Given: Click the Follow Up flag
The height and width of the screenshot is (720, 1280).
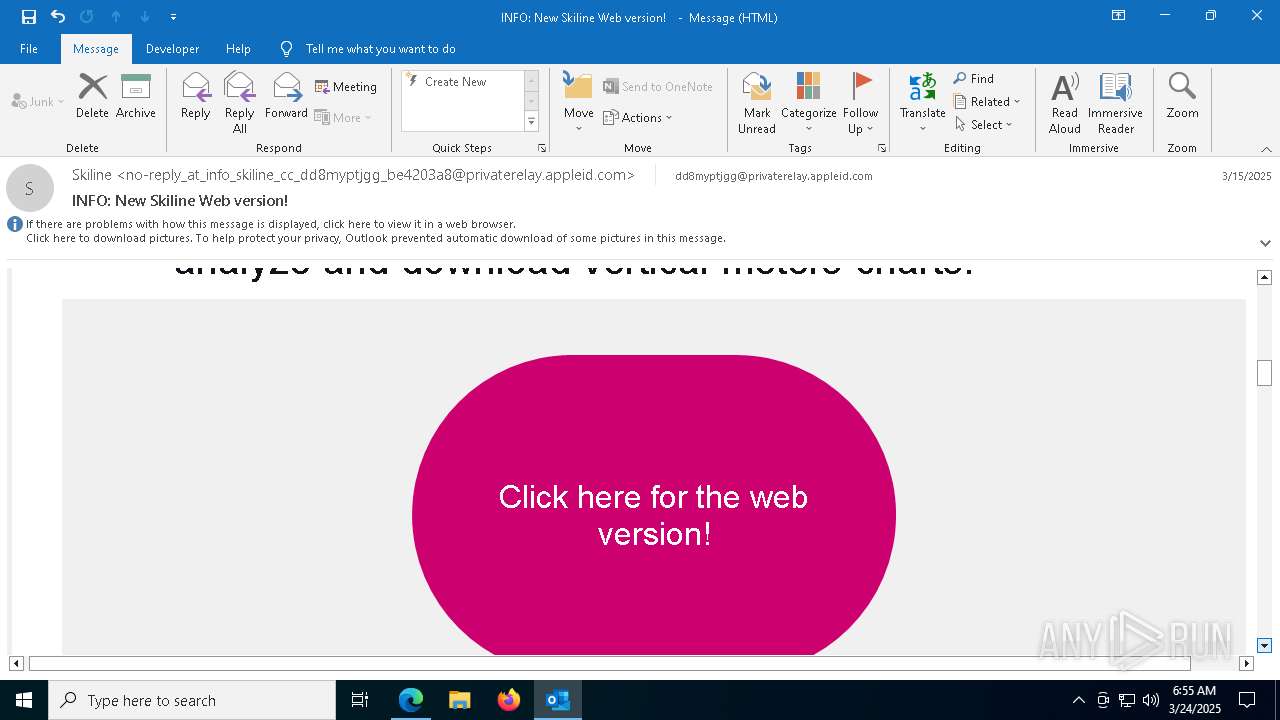Looking at the screenshot, I should tap(860, 103).
